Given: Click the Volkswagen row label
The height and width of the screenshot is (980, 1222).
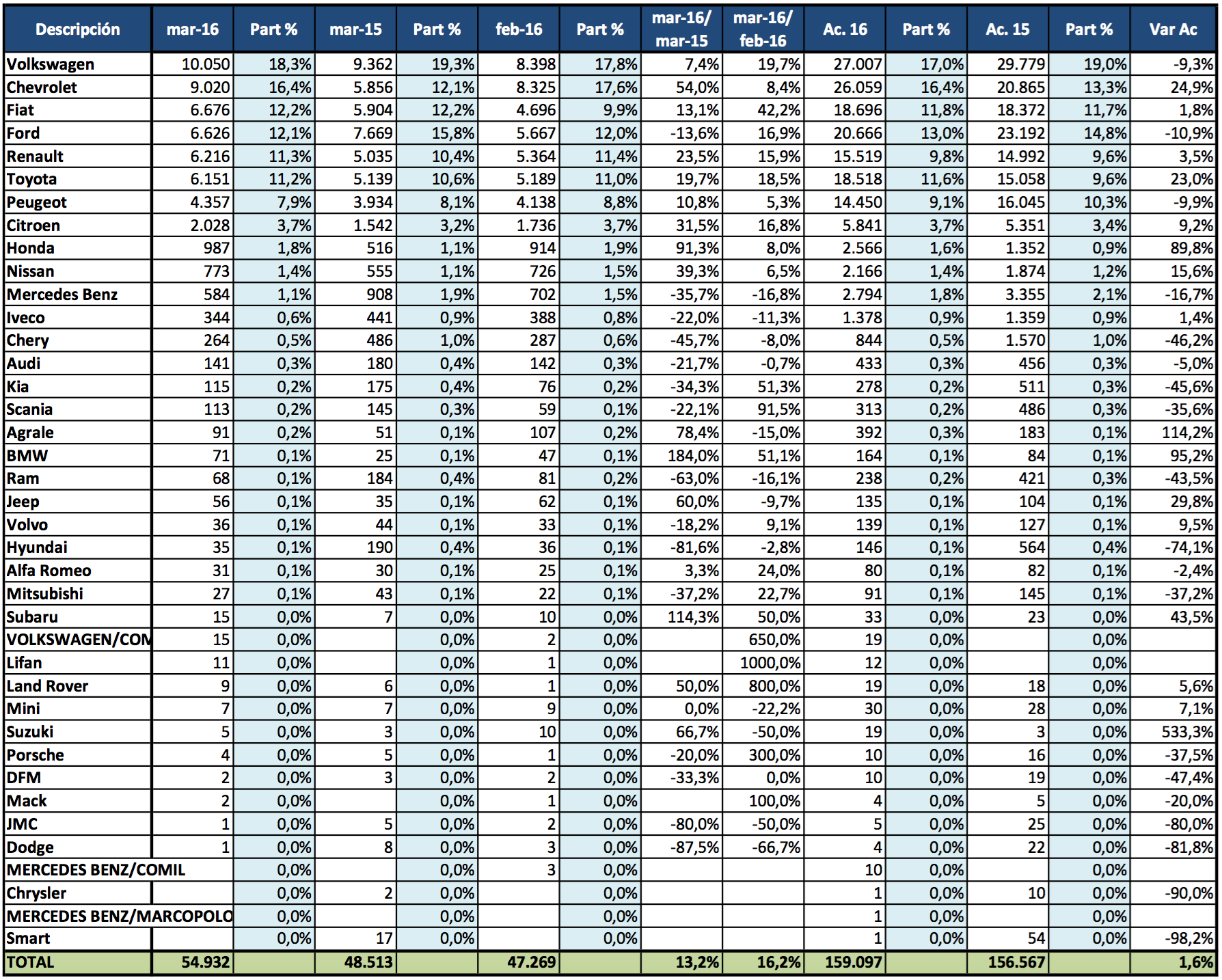Looking at the screenshot, I should (x=51, y=64).
